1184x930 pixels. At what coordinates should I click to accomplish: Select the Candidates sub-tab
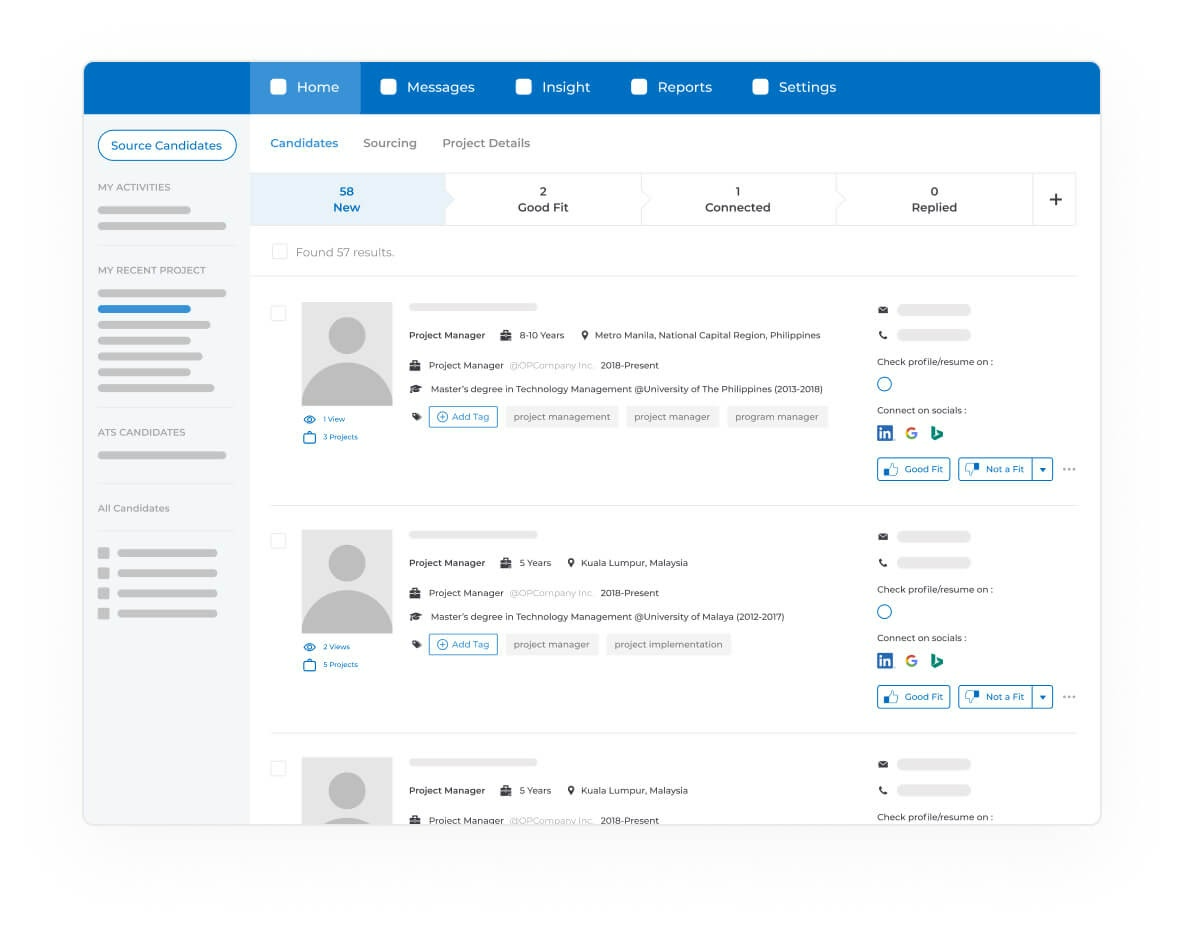coord(304,143)
